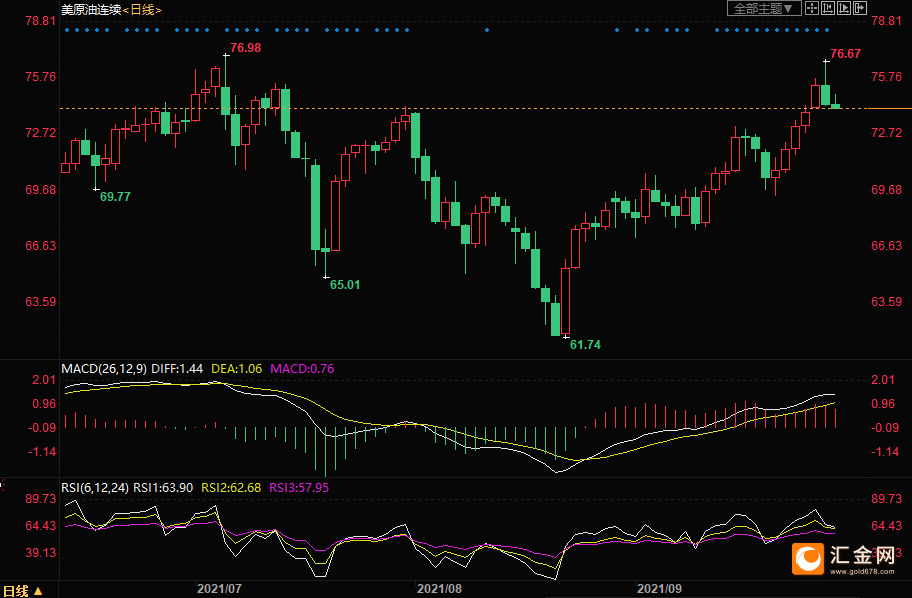Click the 61.74 low price marker
Viewport: 912px width, 598px height.
(x=585, y=344)
